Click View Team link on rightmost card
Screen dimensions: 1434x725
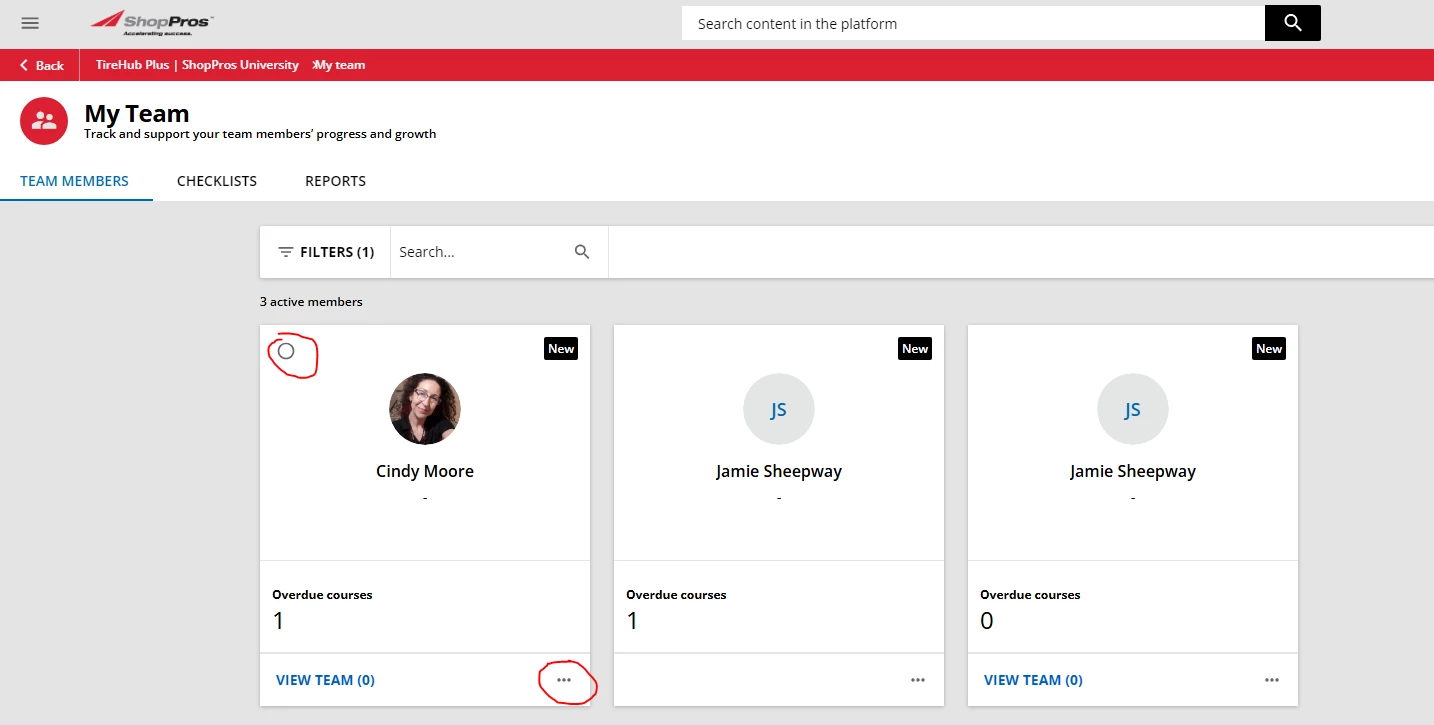pyautogui.click(x=1033, y=680)
